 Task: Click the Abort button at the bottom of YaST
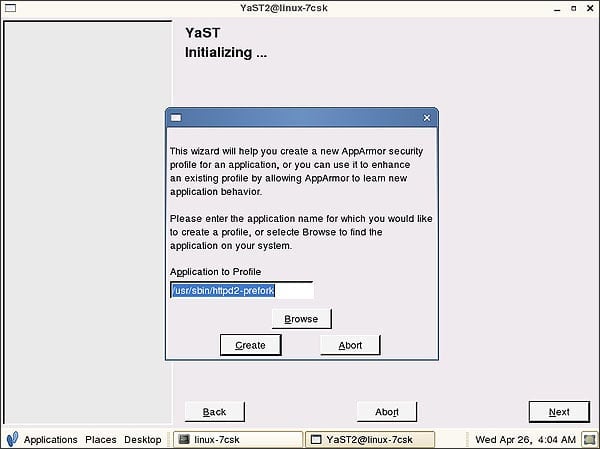pos(387,412)
